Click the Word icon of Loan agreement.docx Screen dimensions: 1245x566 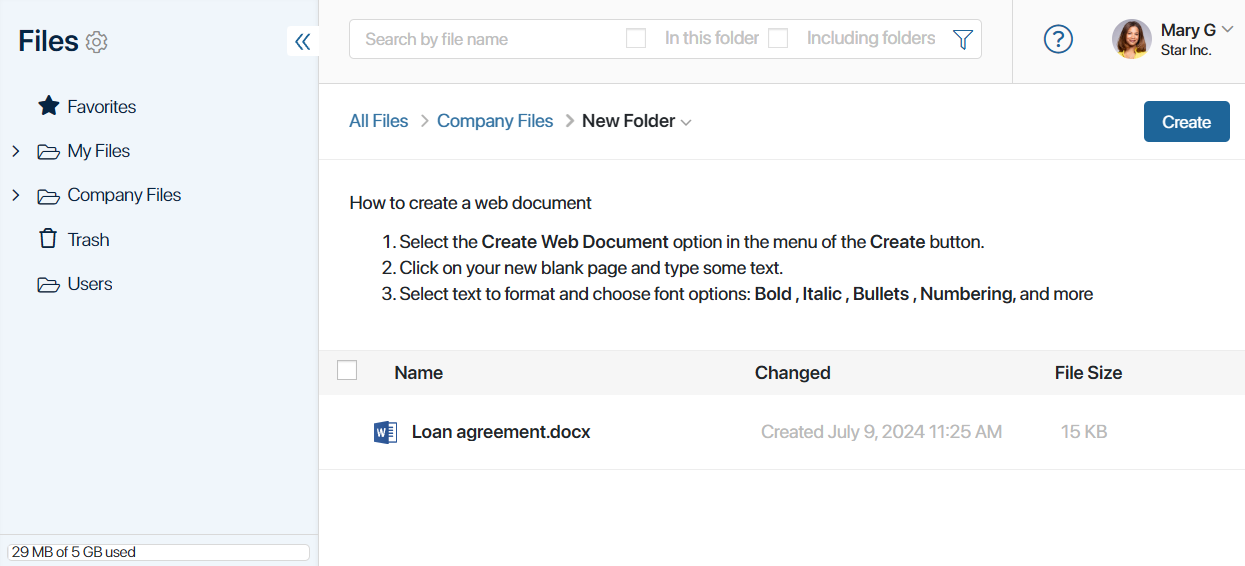[x=385, y=432]
